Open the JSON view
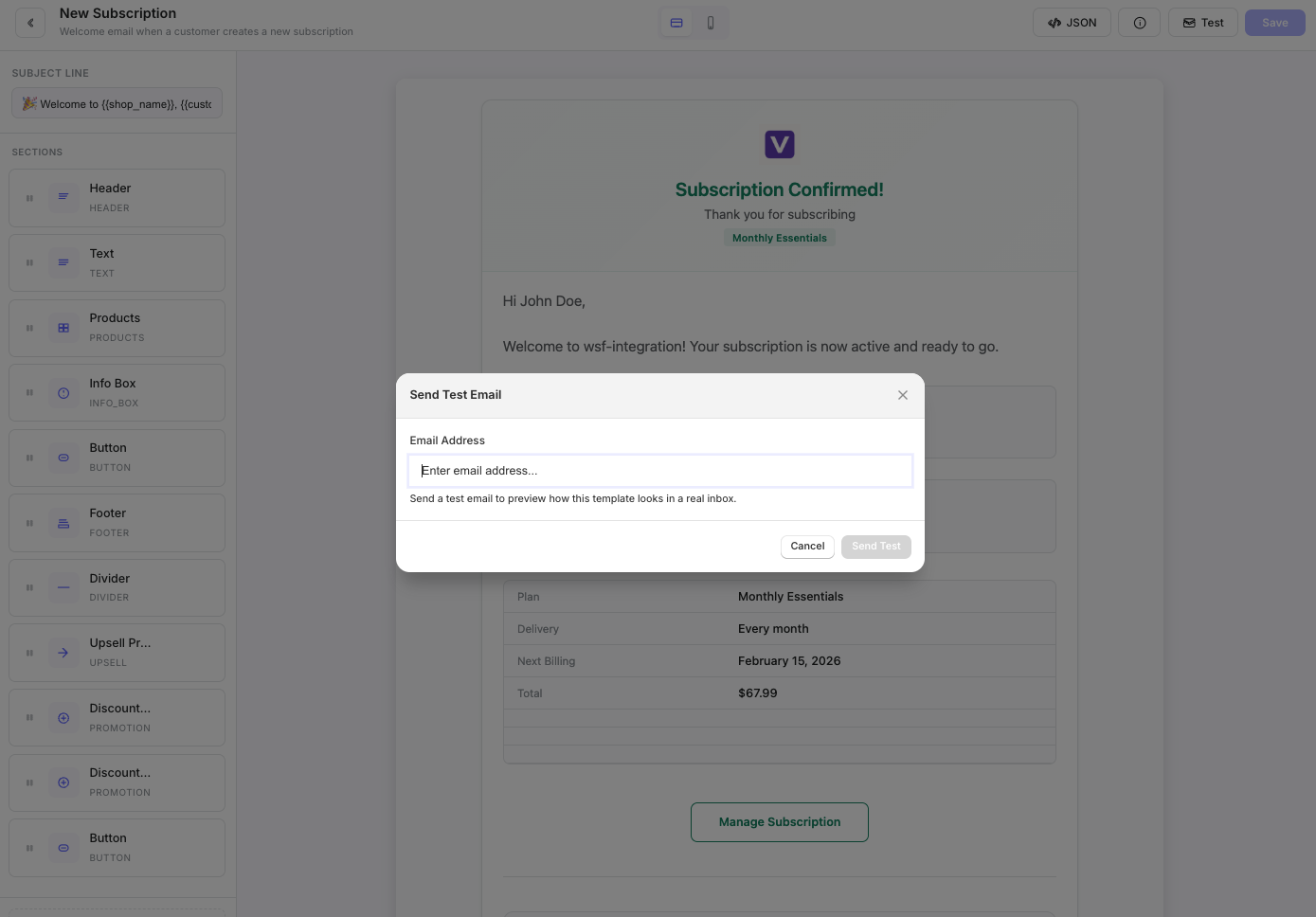Image resolution: width=1316 pixels, height=917 pixels. pyautogui.click(x=1072, y=23)
